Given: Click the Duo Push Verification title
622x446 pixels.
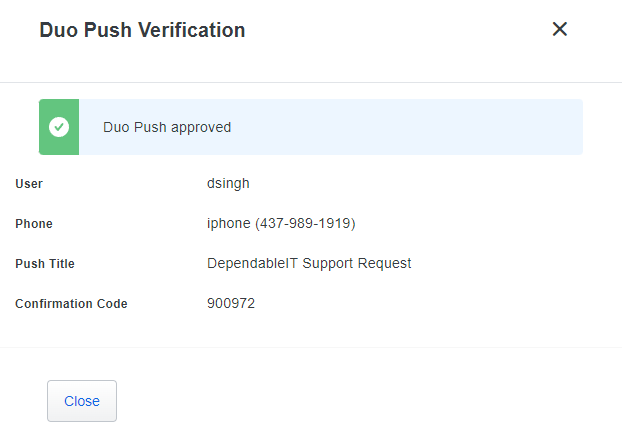Looking at the screenshot, I should point(142,30).
